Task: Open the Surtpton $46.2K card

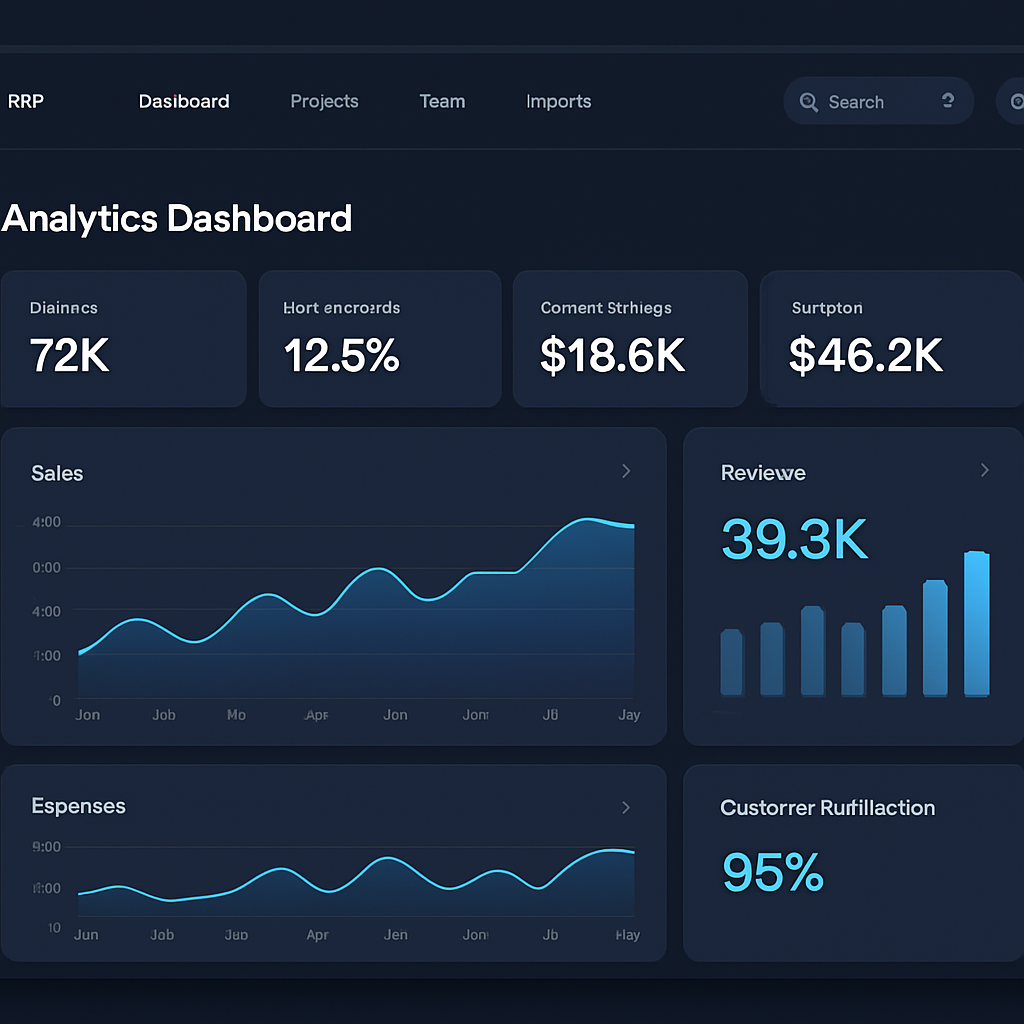Action: tap(892, 339)
